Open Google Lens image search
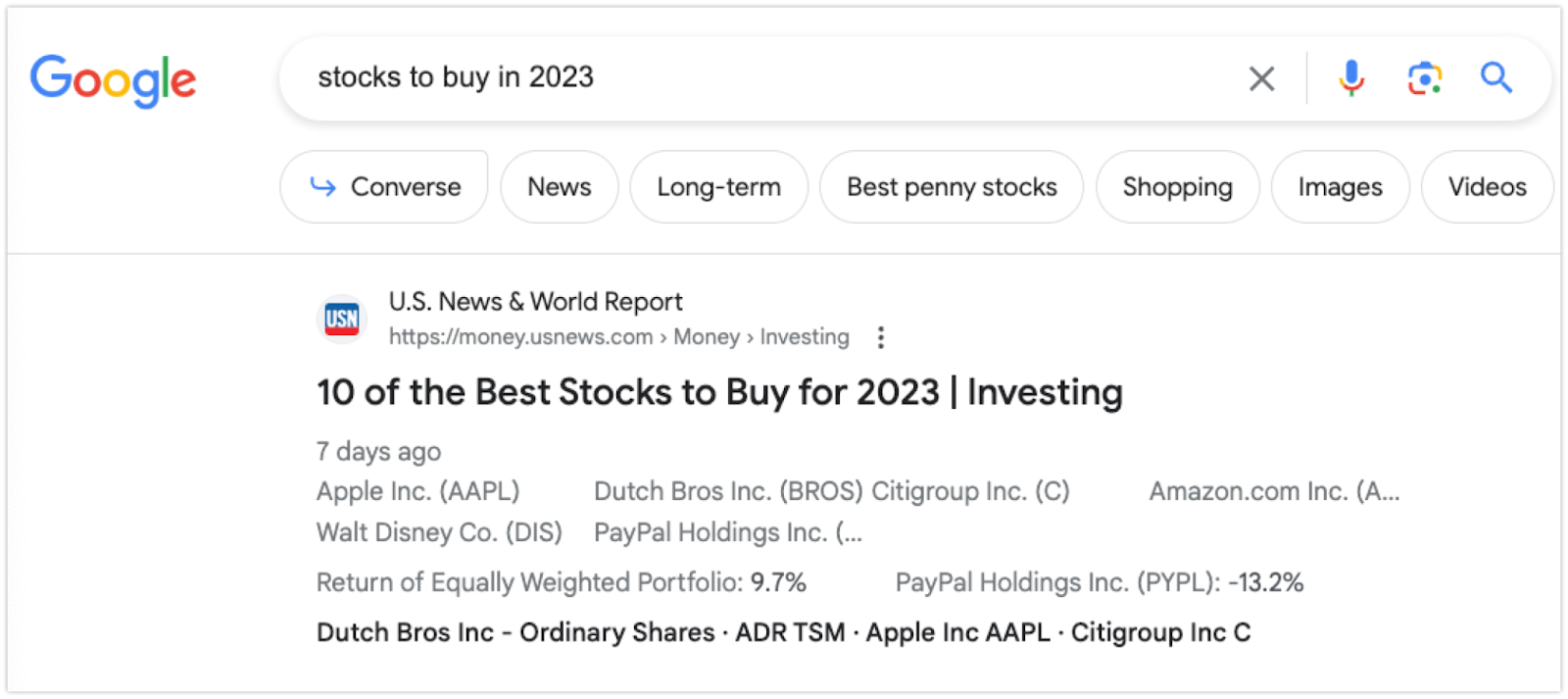Screen dimensions: 1568x699 [x=1424, y=78]
